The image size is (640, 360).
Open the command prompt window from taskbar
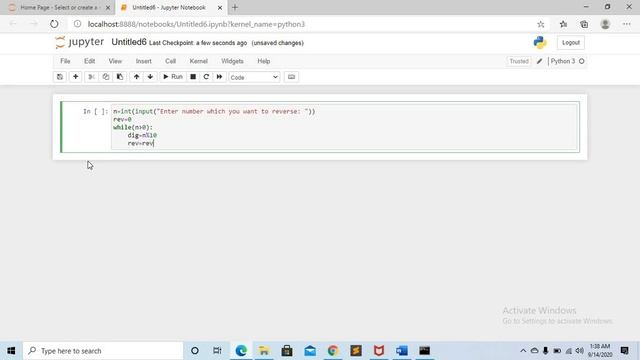(x=424, y=351)
